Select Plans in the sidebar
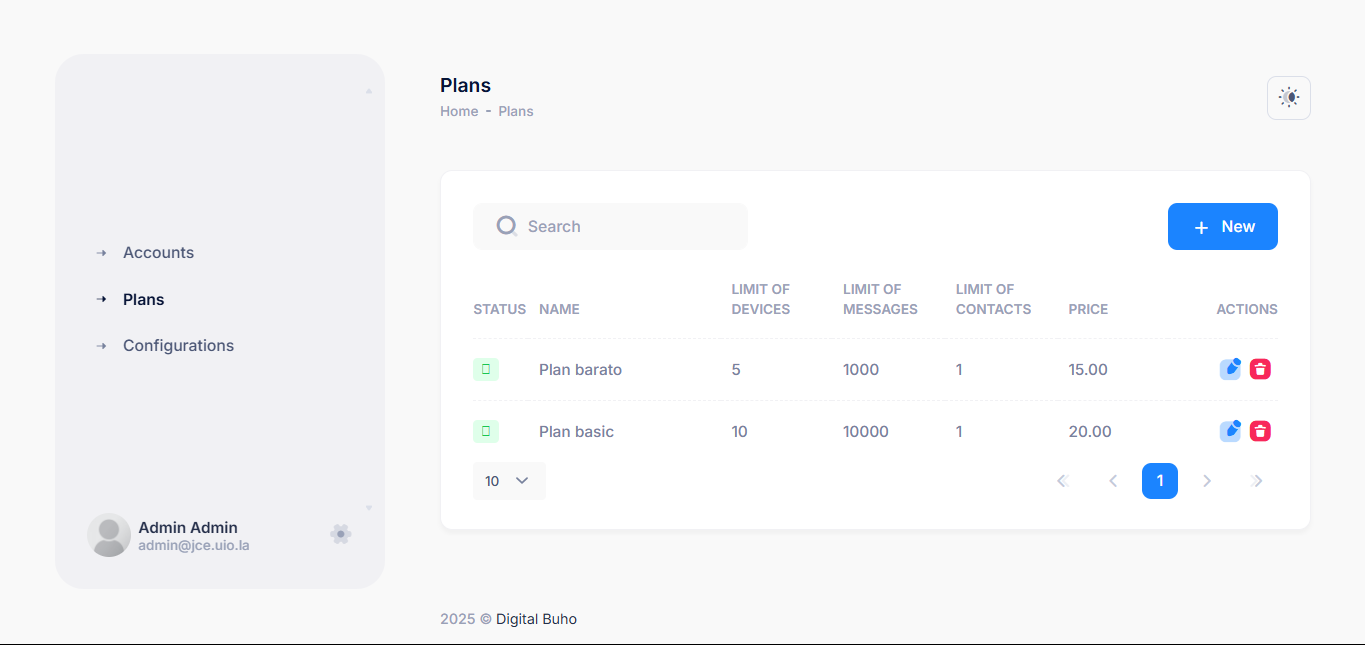 click(x=143, y=299)
